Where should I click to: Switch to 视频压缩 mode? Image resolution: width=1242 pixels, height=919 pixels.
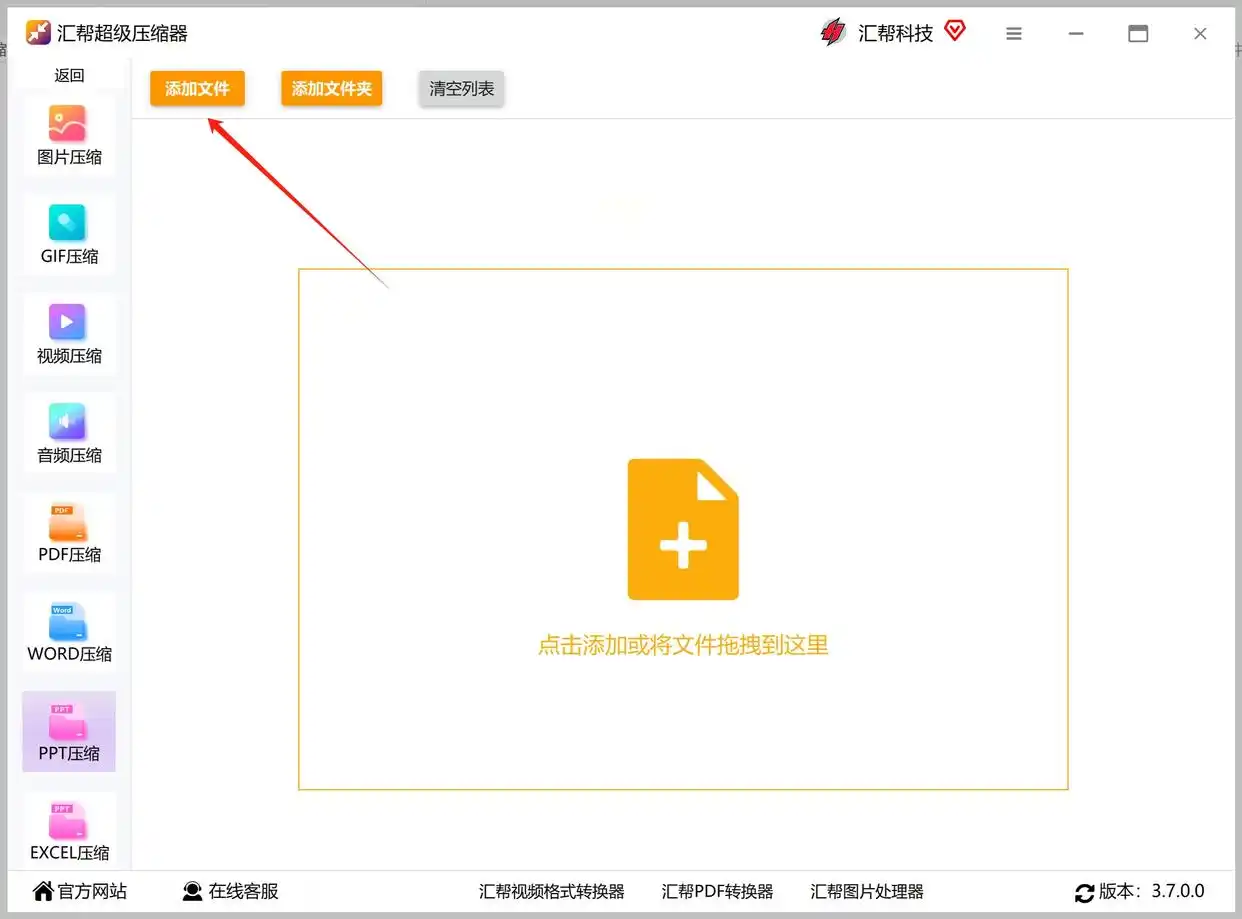point(68,334)
